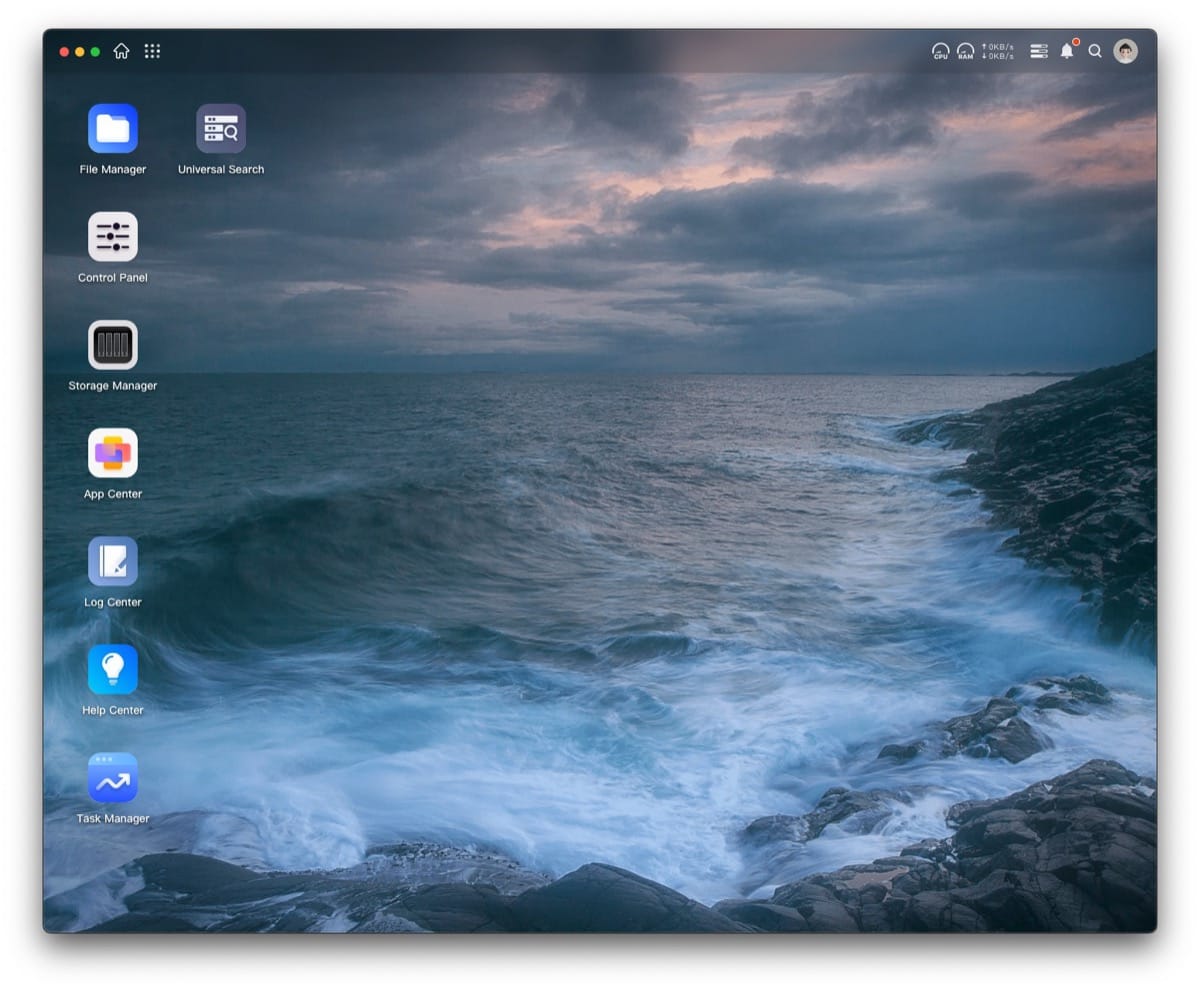1200x990 pixels.
Task: Open File Manager from the desktop
Action: pos(111,128)
